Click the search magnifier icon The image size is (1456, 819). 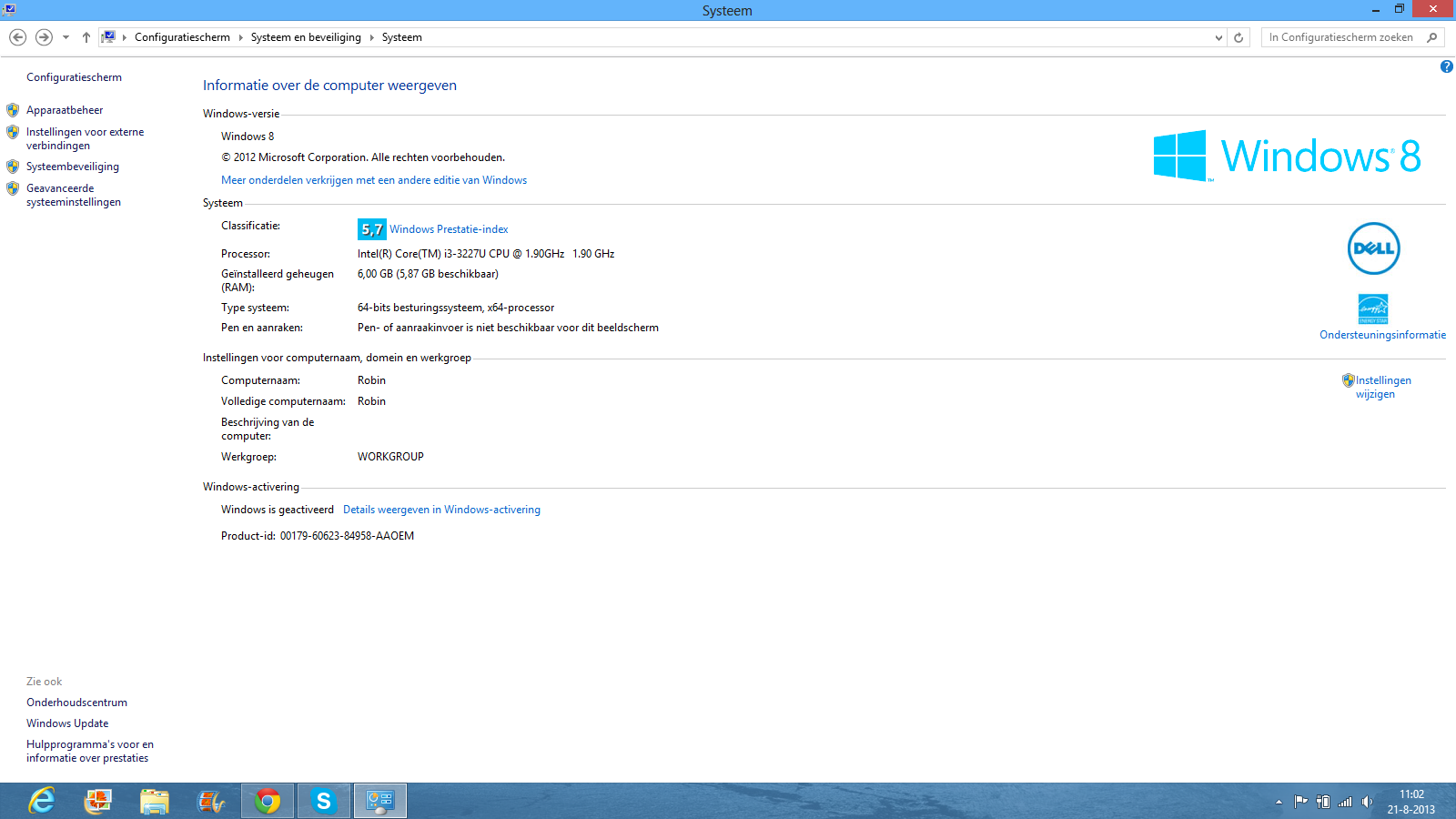(1432, 37)
